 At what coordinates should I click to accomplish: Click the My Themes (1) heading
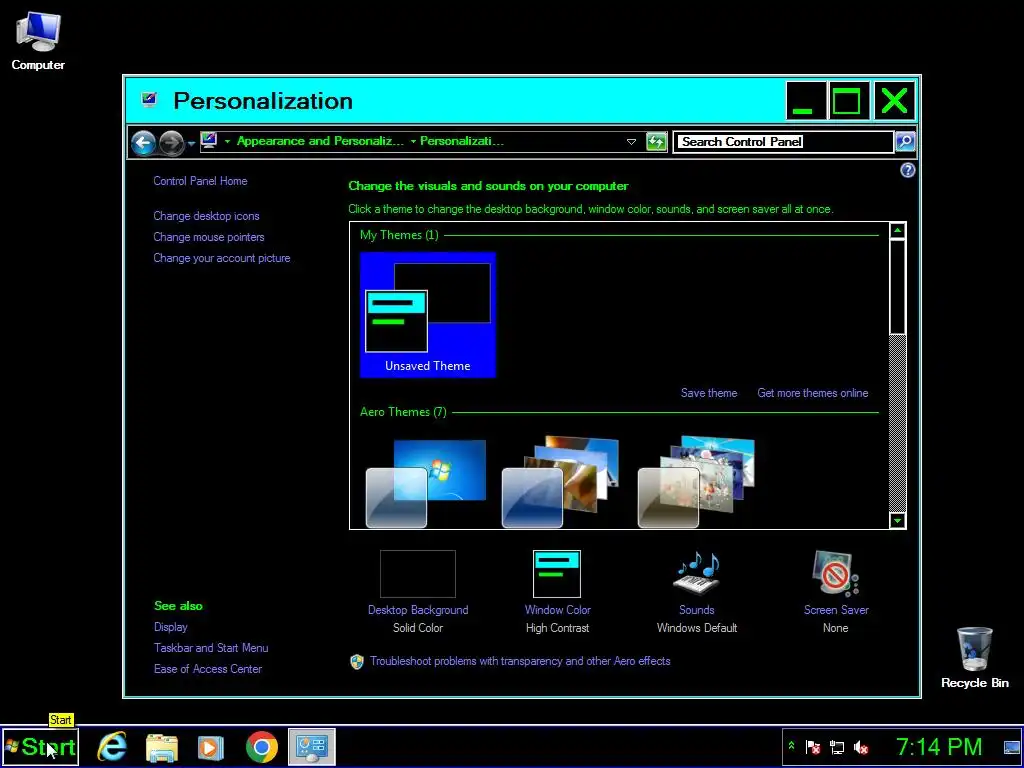coord(399,235)
